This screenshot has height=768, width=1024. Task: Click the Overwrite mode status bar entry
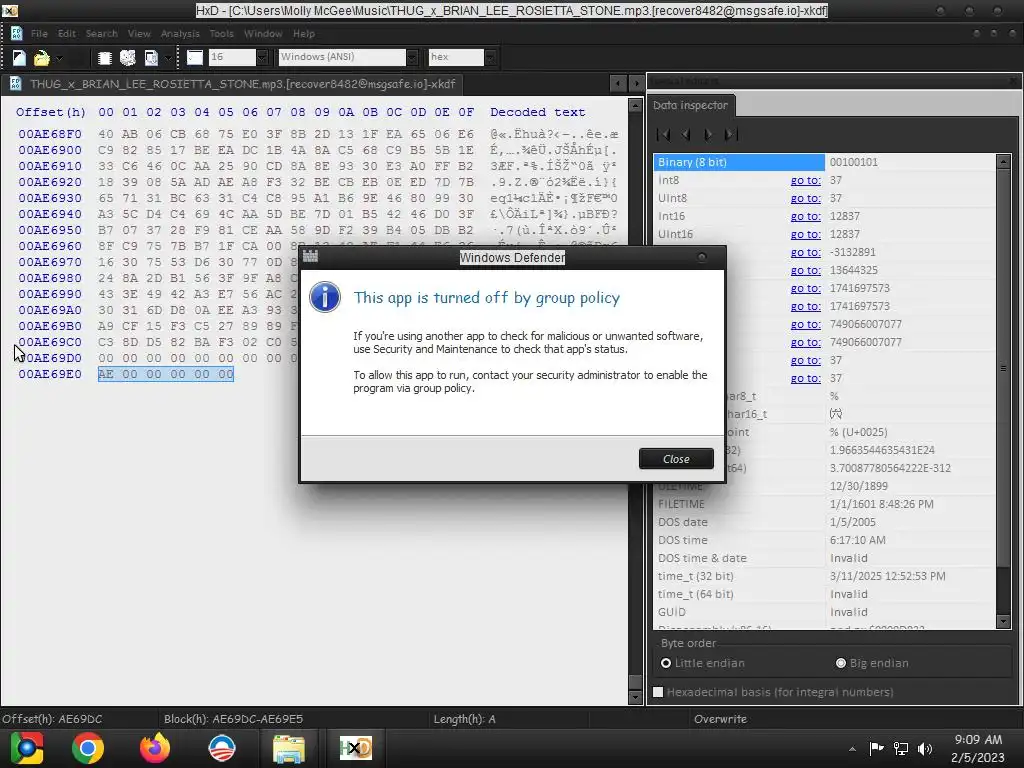(x=720, y=719)
